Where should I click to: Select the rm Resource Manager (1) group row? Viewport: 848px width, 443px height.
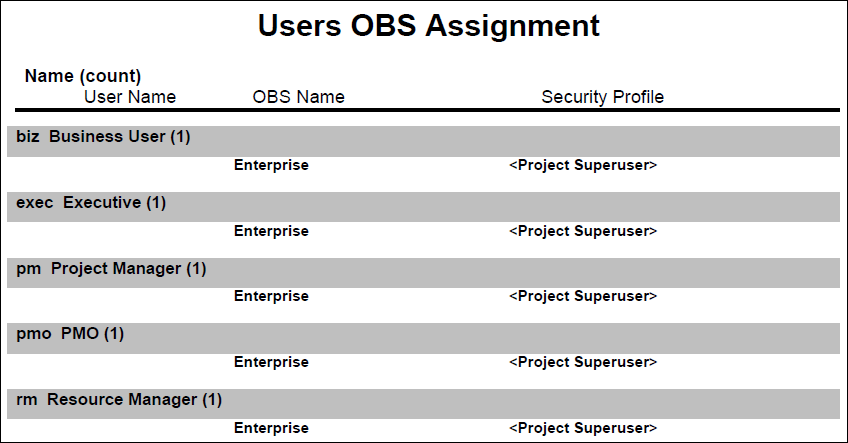point(423,404)
